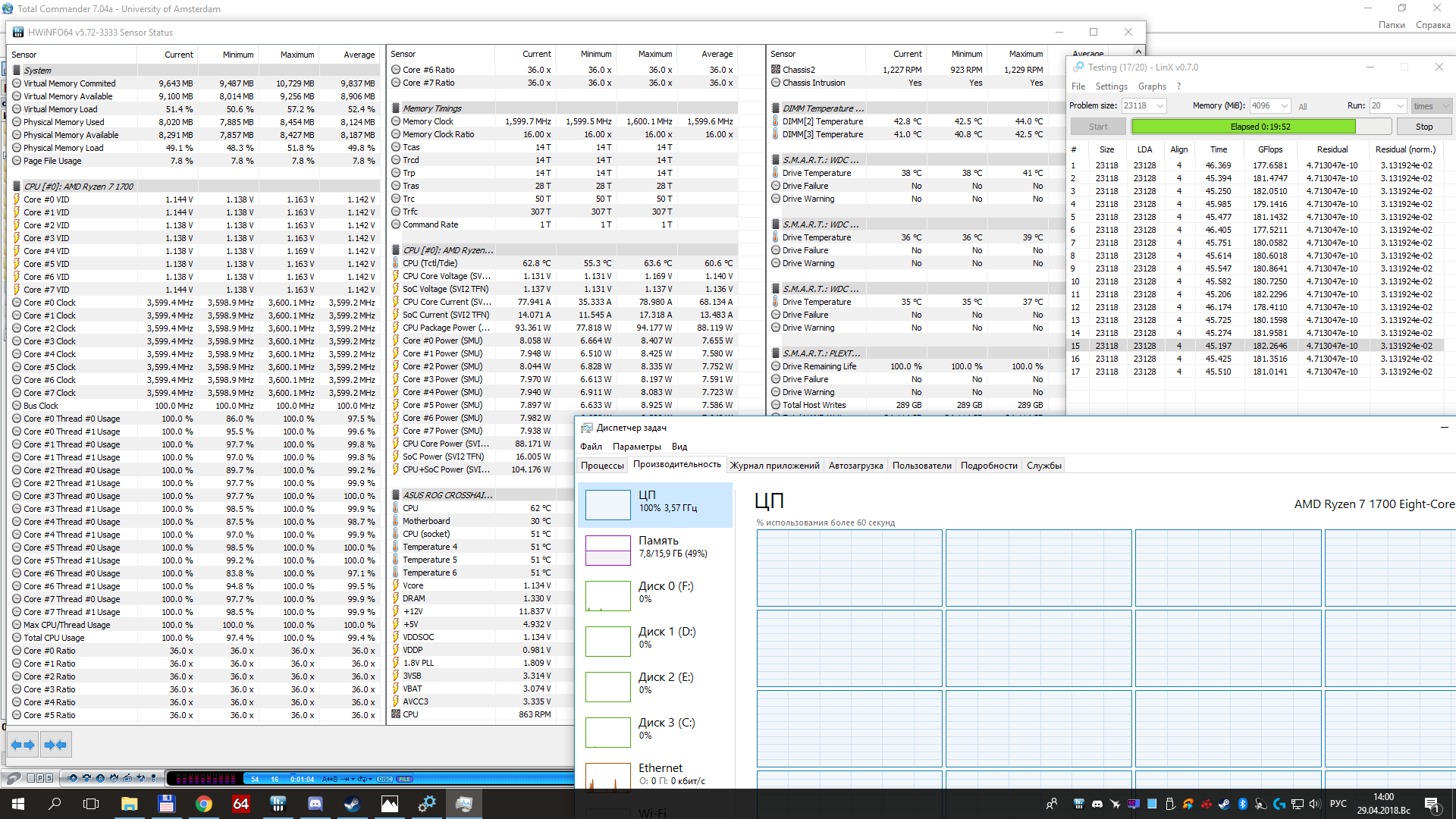Click the All memory link
Image resolution: width=1456 pixels, height=819 pixels.
(1303, 107)
